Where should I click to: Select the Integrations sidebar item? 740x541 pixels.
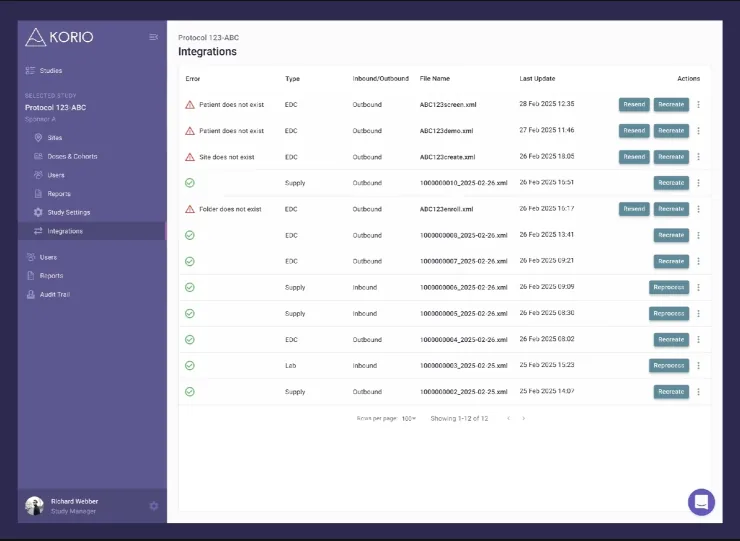pyautogui.click(x=92, y=231)
